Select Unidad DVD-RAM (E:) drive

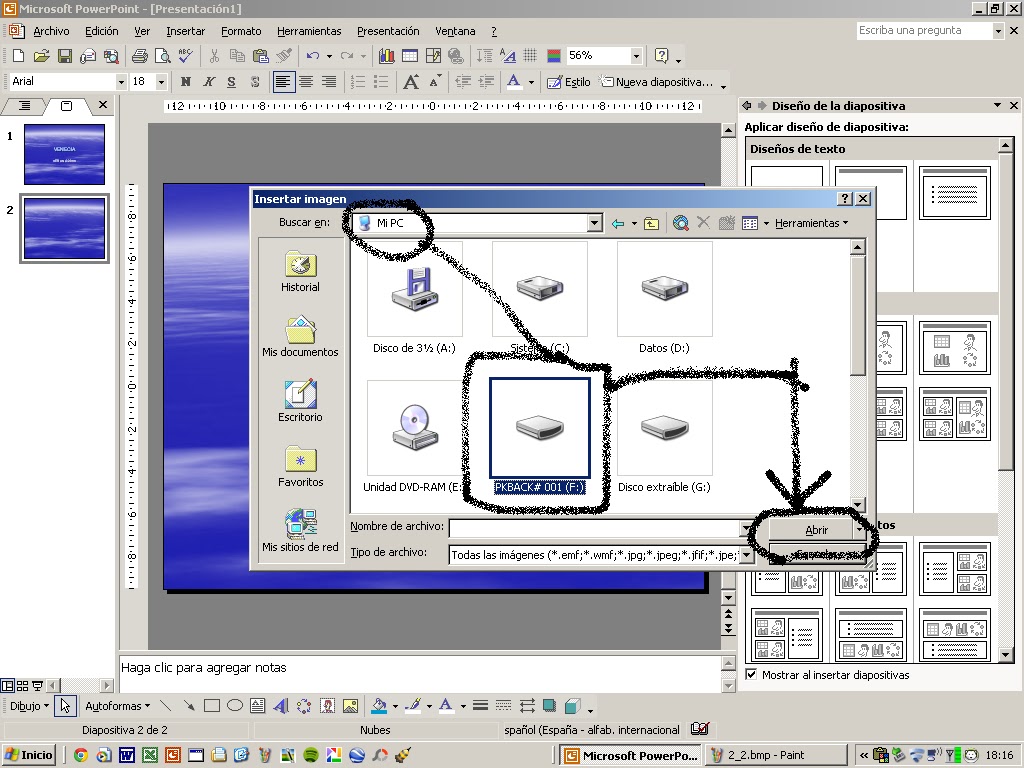click(414, 437)
